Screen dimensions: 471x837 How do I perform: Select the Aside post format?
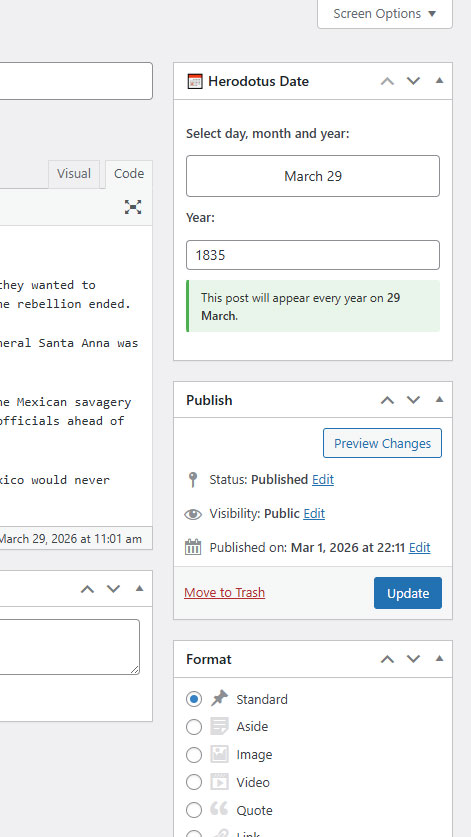(x=194, y=727)
